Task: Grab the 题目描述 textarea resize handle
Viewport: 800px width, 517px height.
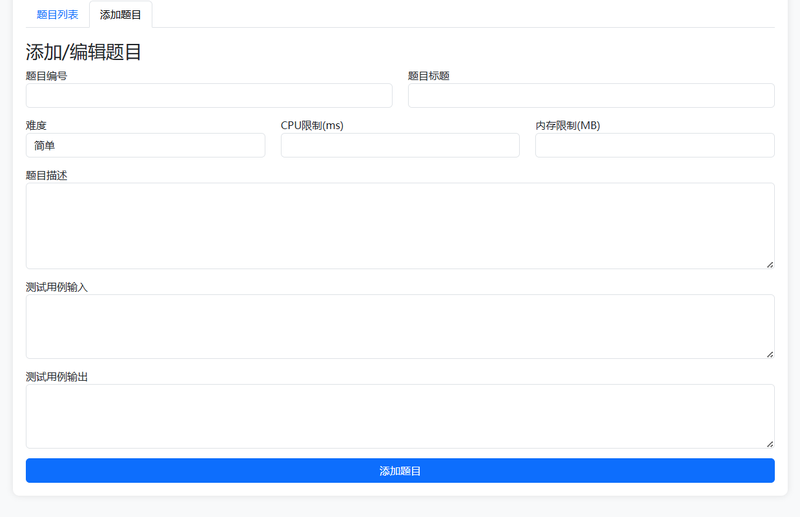Action: click(x=770, y=264)
